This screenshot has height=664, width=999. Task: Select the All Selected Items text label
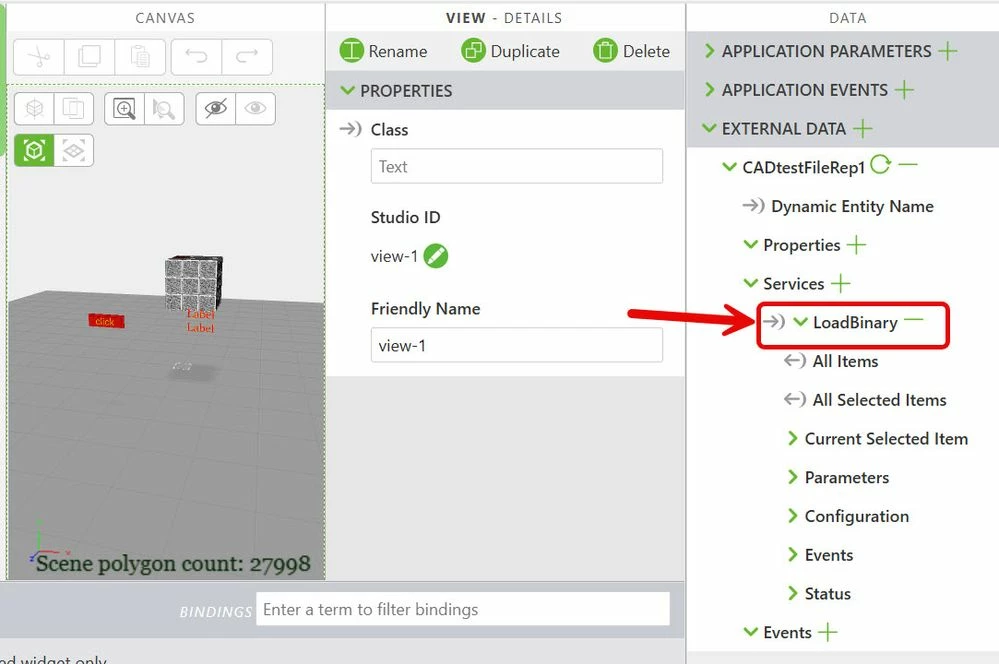click(879, 400)
